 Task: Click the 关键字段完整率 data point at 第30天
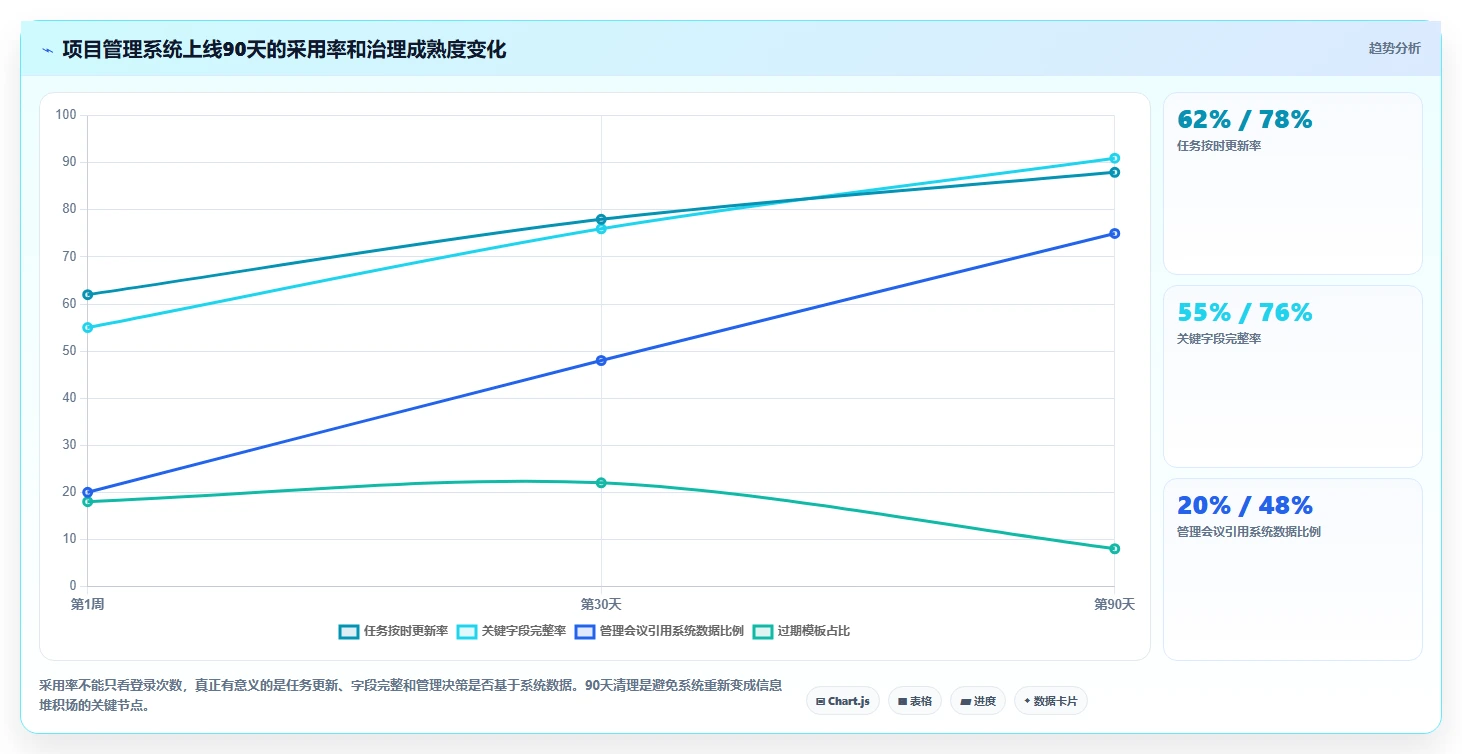pos(601,229)
